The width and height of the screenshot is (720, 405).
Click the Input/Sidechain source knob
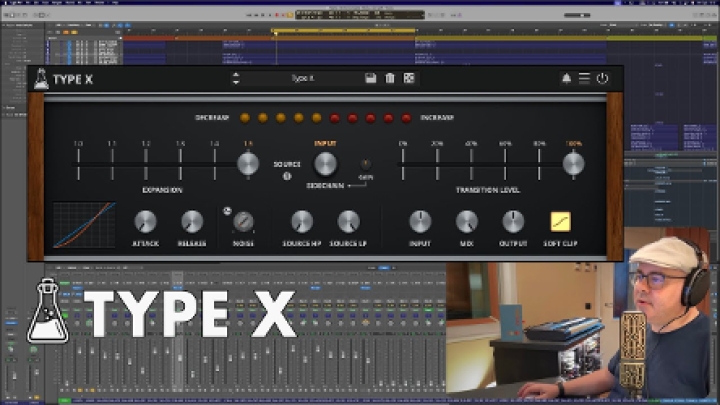coord(325,164)
